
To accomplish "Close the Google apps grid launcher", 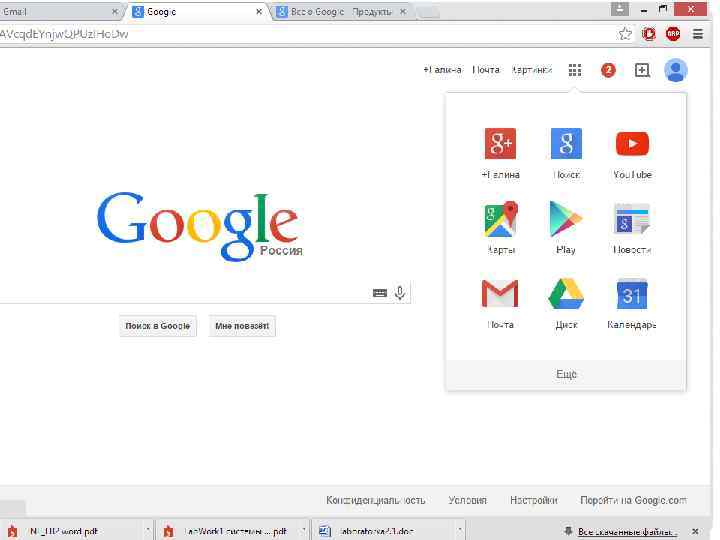I will point(574,70).
